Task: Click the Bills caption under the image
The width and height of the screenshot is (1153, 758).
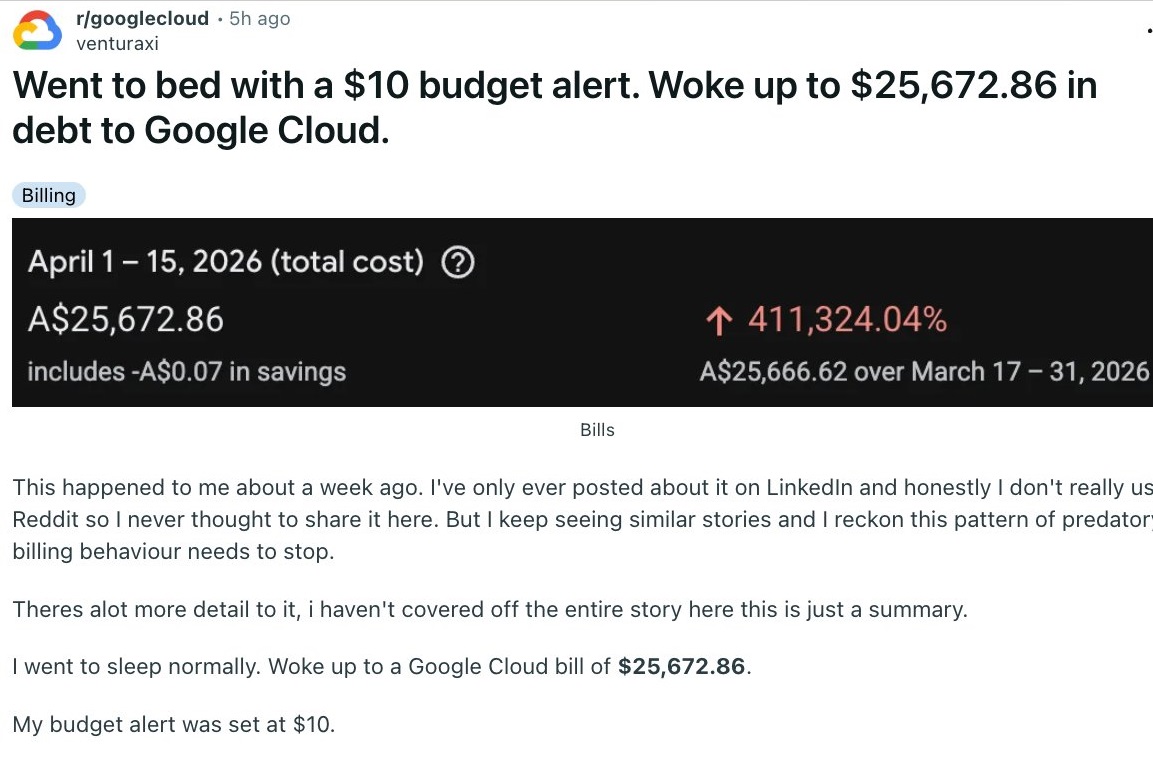Action: click(597, 430)
